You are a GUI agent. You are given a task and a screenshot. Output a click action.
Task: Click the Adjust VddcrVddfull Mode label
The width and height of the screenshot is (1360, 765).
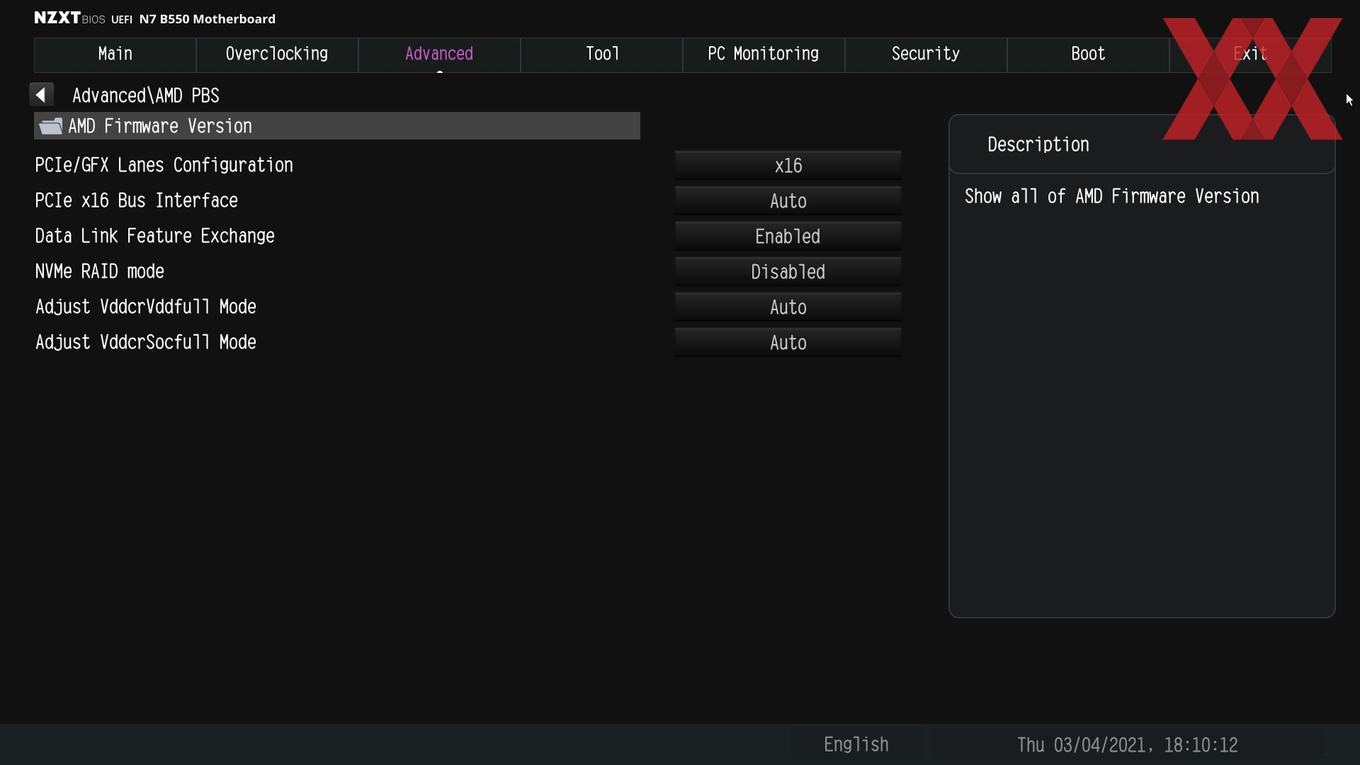(x=146, y=307)
